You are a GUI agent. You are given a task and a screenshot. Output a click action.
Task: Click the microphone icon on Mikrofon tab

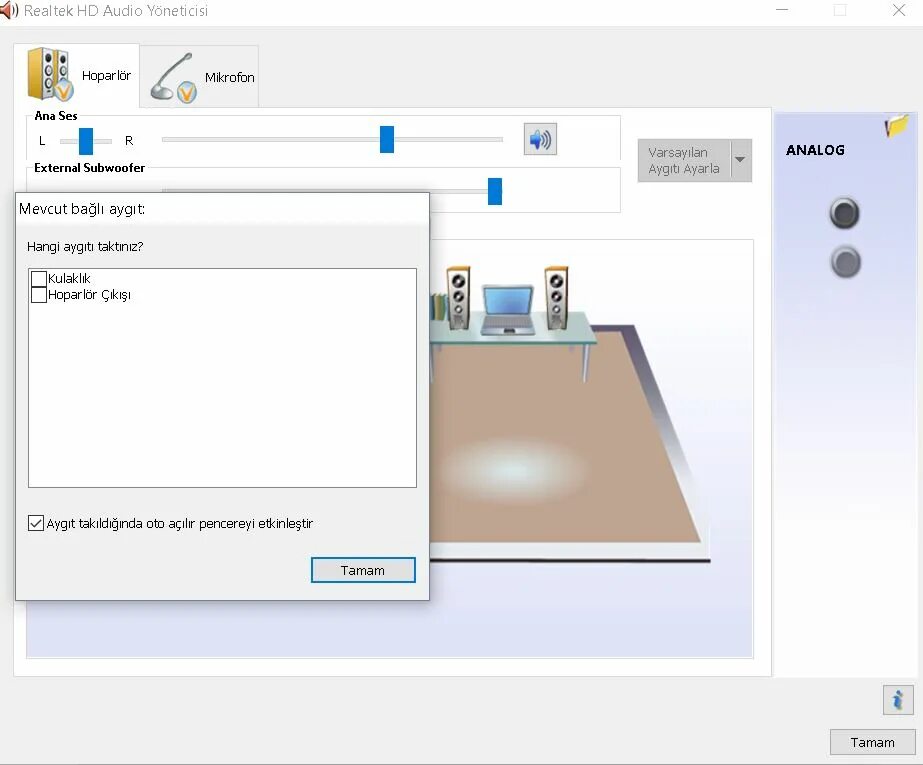[x=173, y=78]
